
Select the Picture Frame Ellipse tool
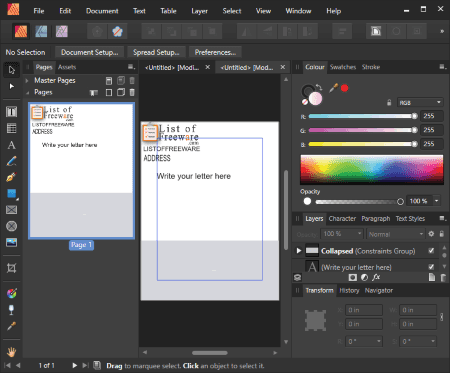click(12, 226)
